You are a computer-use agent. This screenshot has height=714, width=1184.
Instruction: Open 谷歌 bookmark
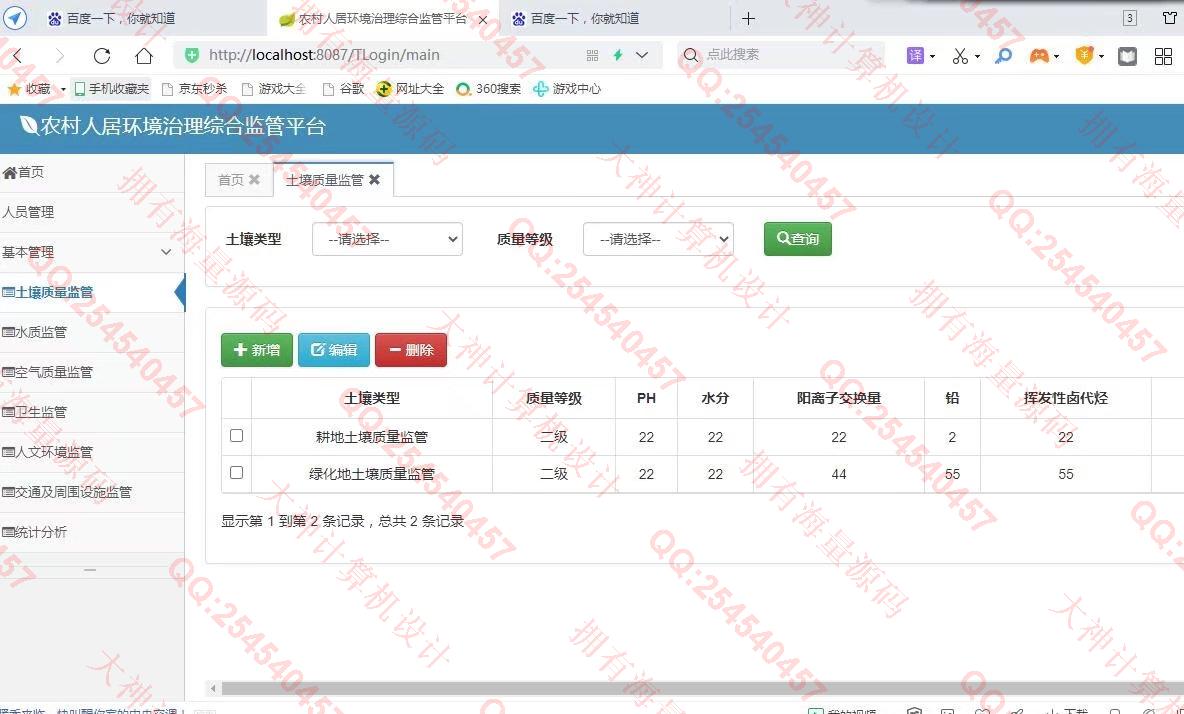(x=344, y=89)
